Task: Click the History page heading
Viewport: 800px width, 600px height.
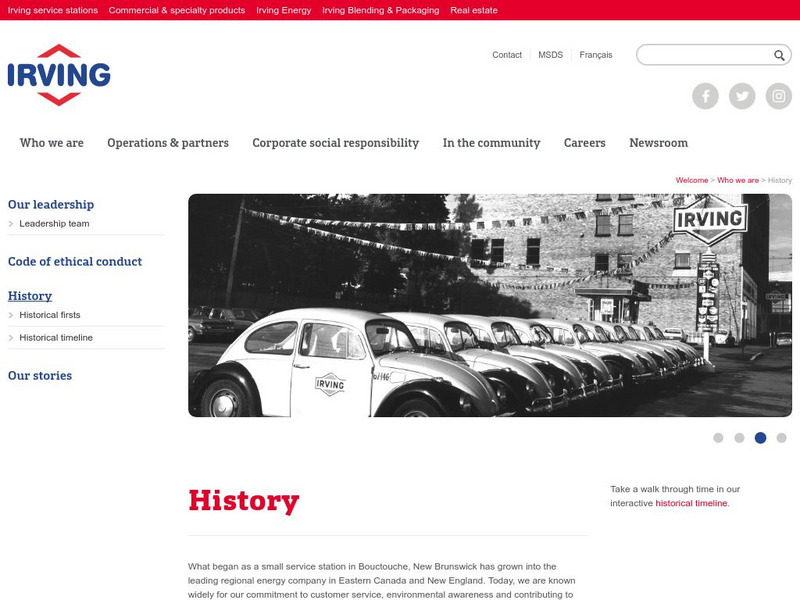Action: tap(244, 501)
